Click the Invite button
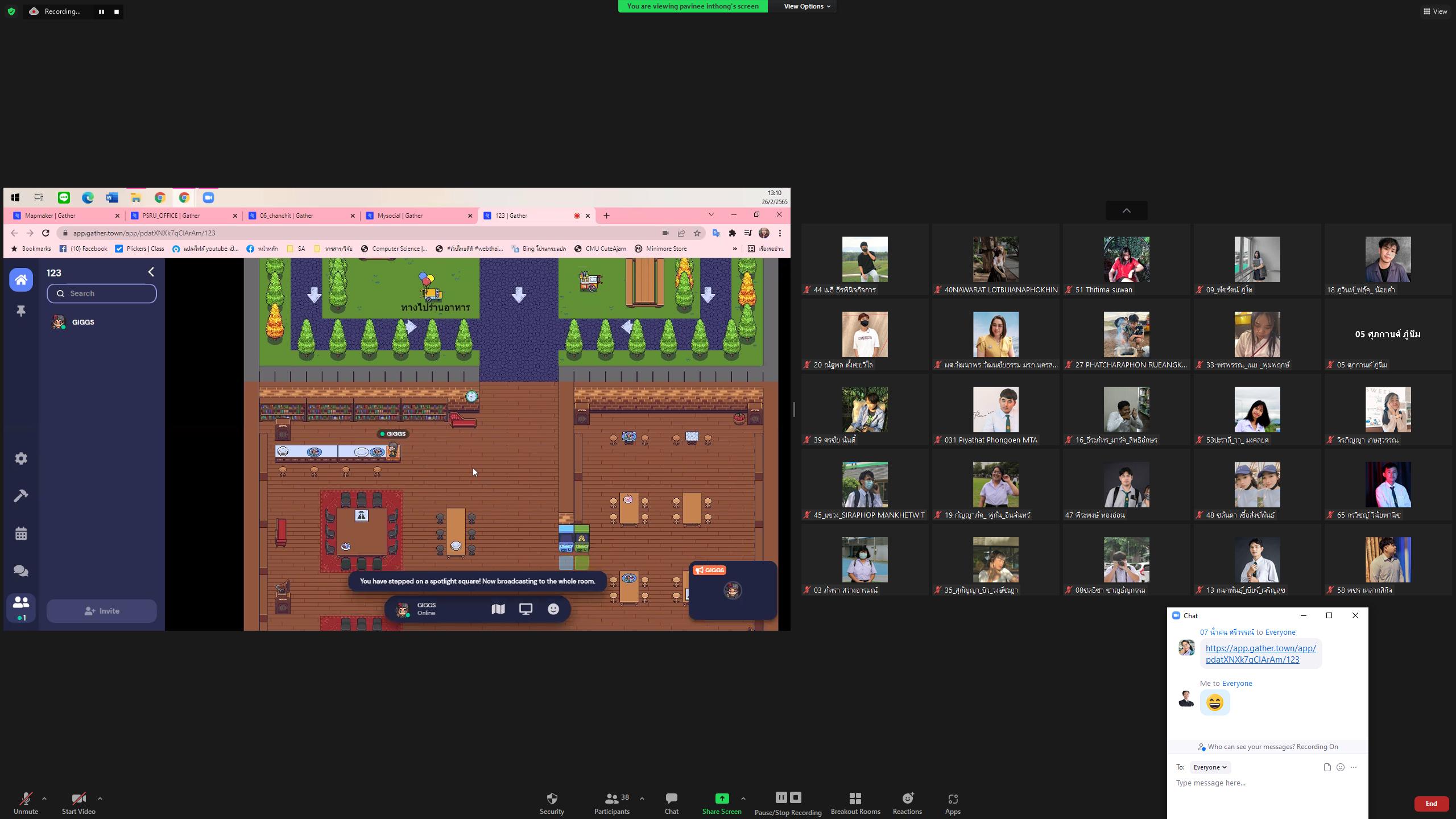Viewport: 1456px width, 819px height. click(x=101, y=611)
